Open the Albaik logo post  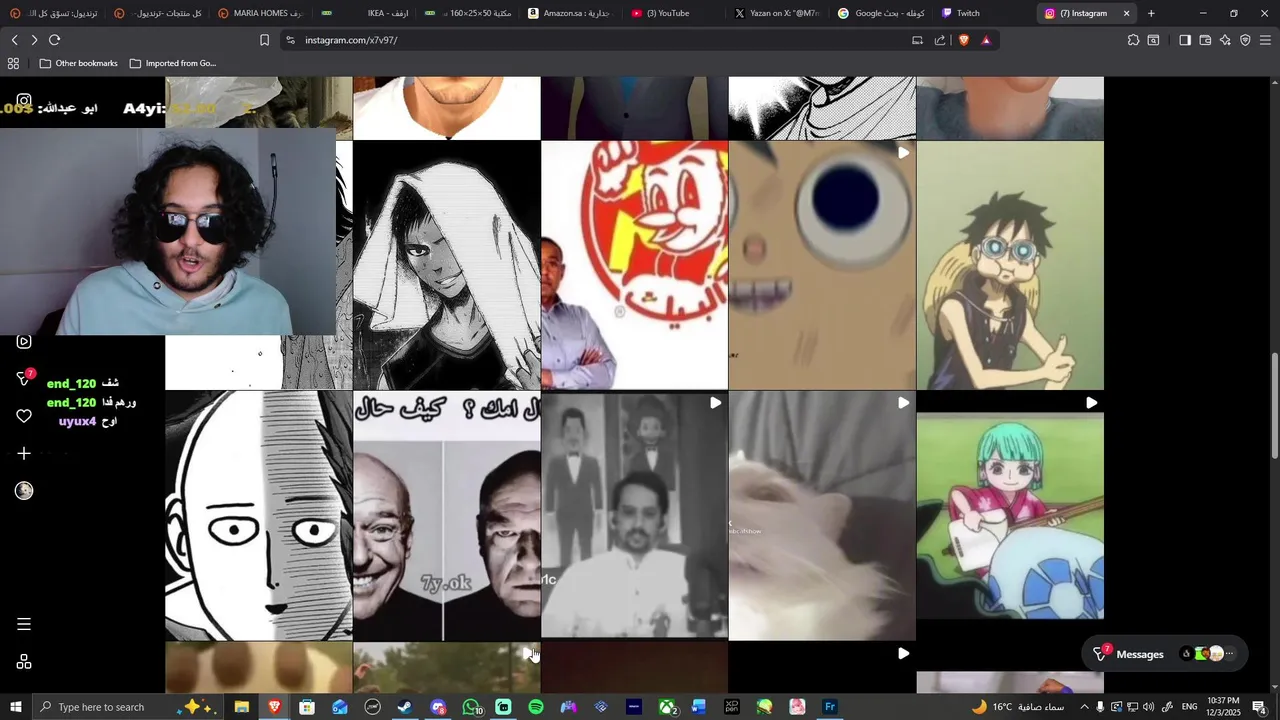tap(634, 265)
